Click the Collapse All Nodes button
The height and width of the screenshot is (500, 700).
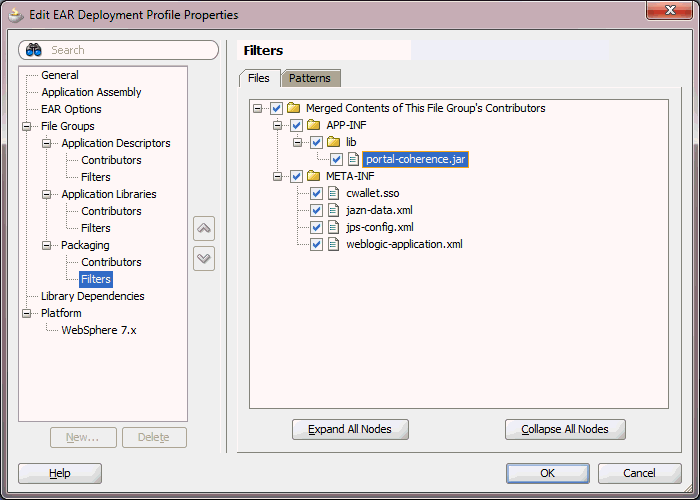(x=565, y=429)
